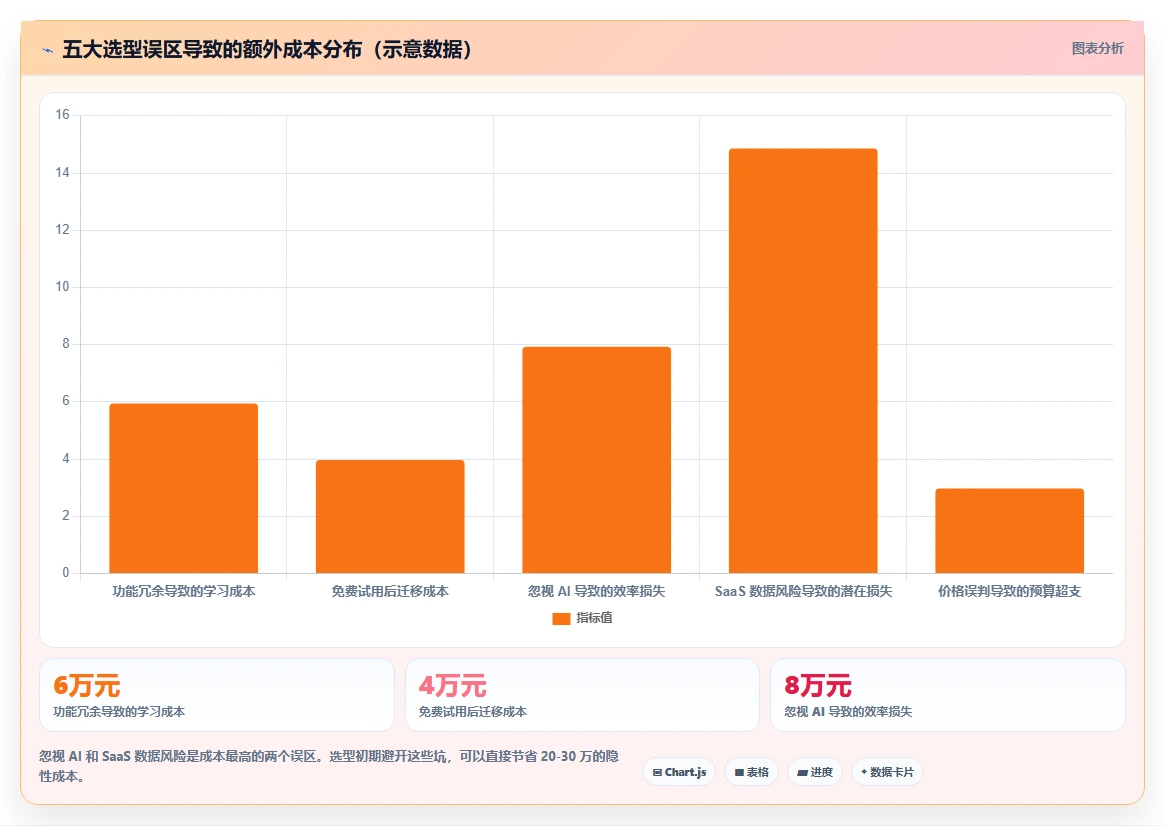This screenshot has width=1165, height=826.
Task: Select the 进度 tag
Action: pos(814,772)
